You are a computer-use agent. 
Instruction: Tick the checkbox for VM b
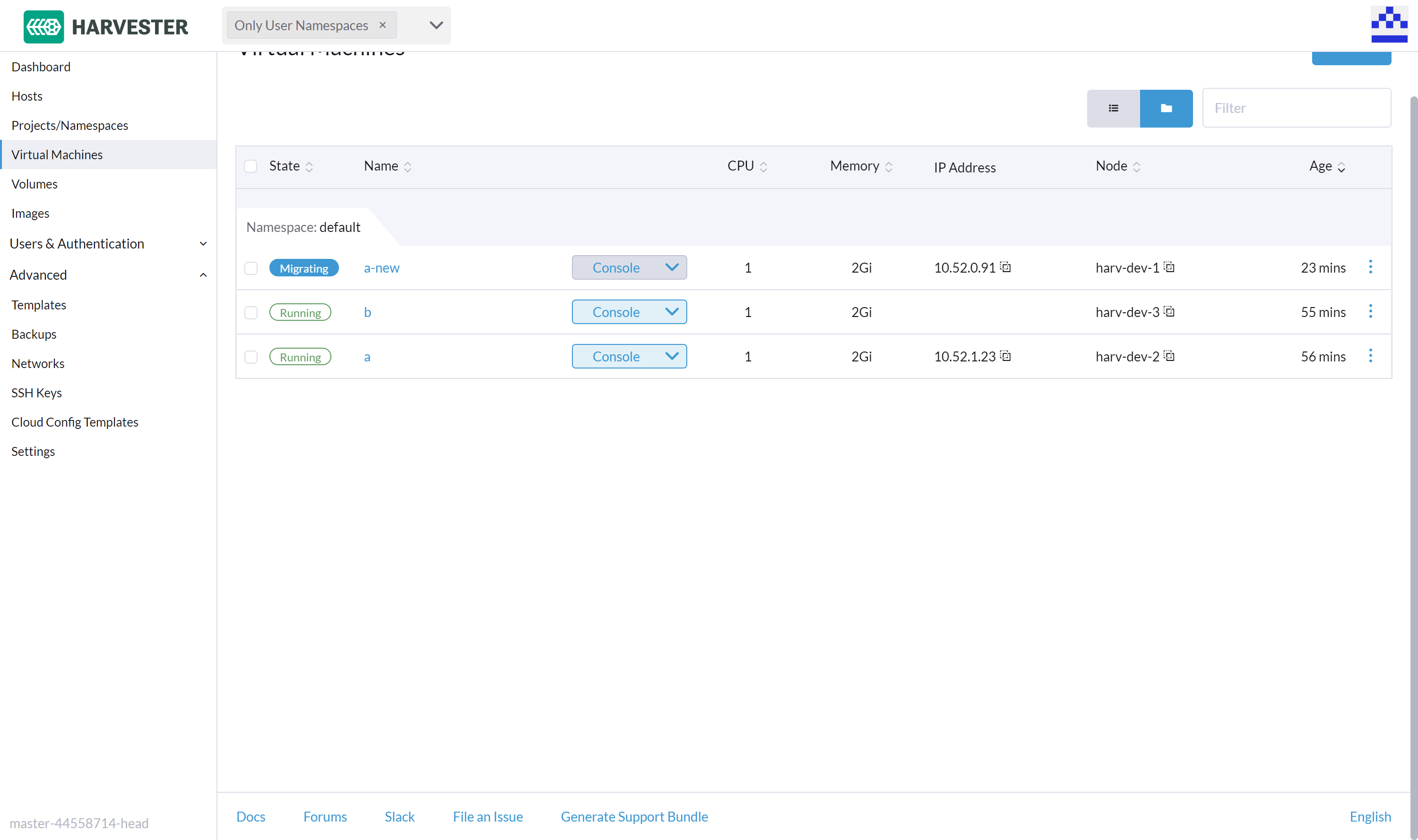251,312
